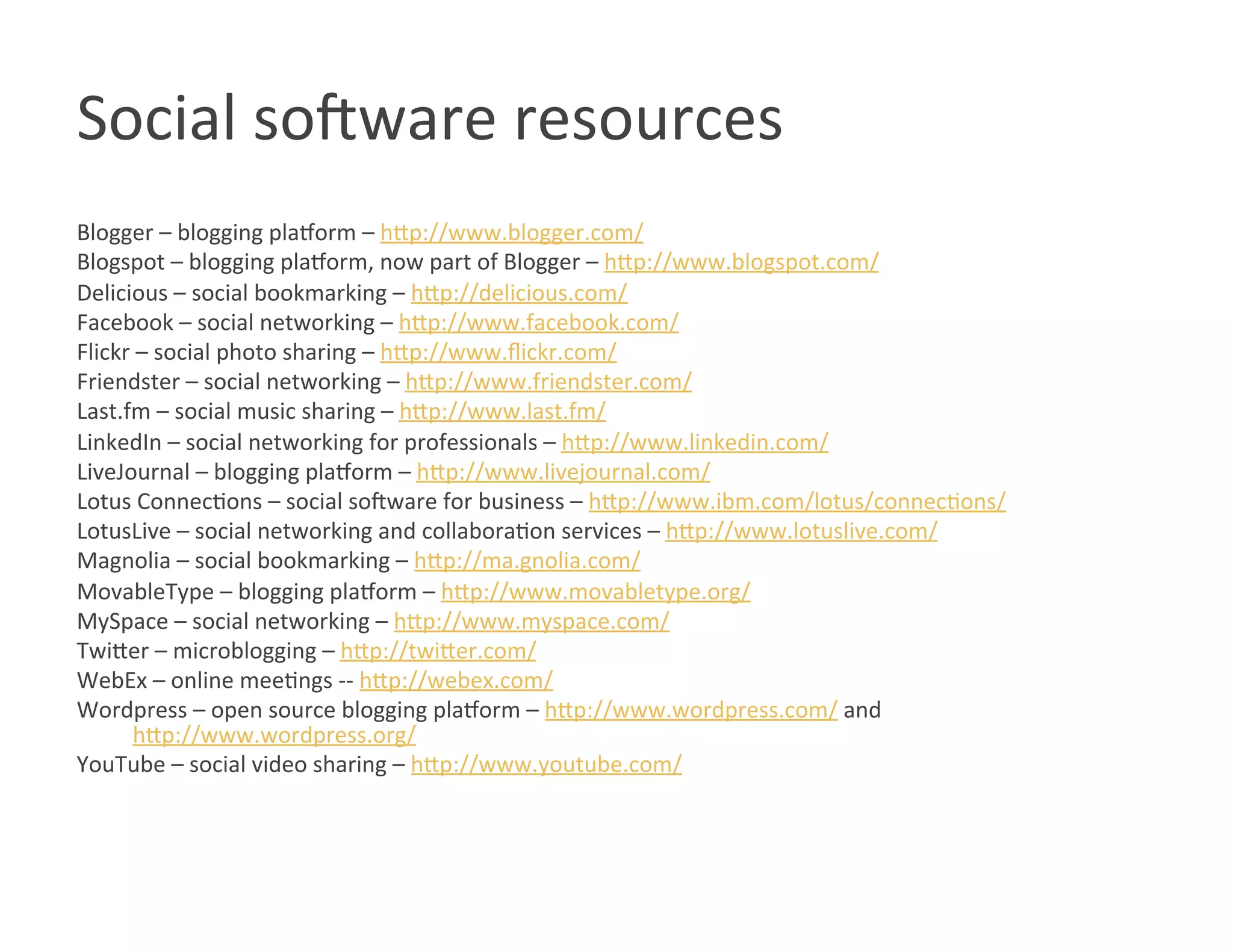Open the blogger.com link

[512, 233]
